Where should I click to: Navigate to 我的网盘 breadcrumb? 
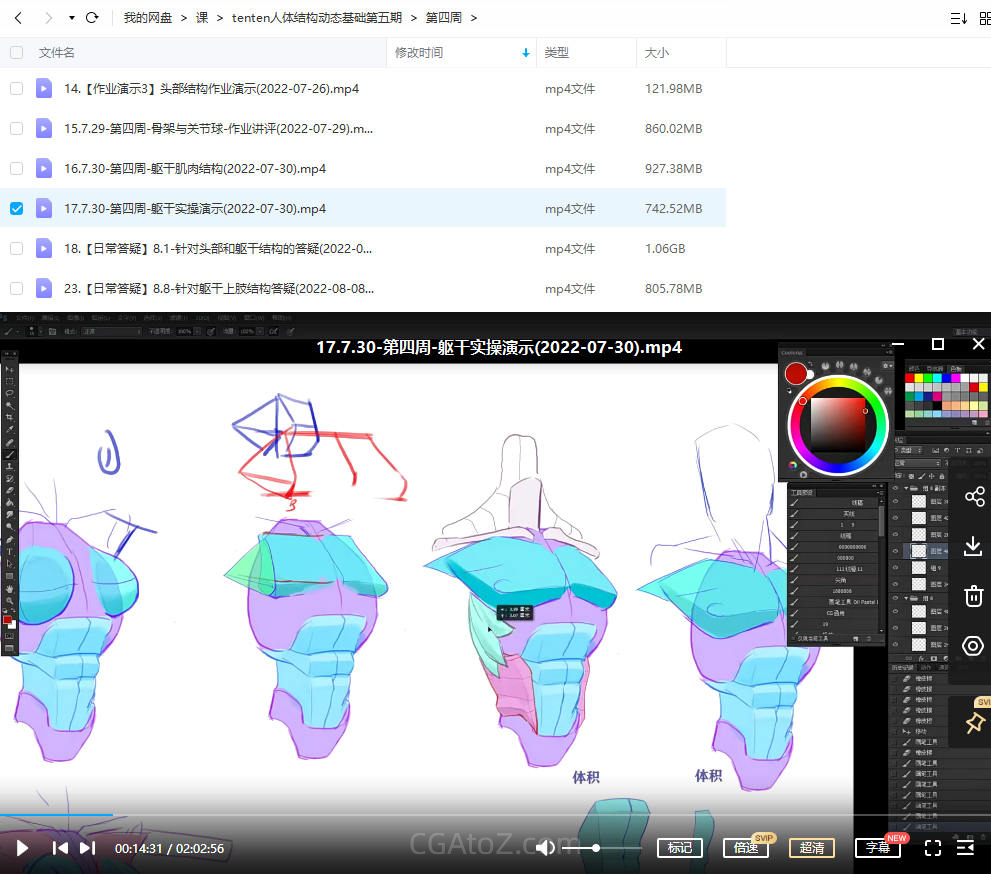[147, 18]
